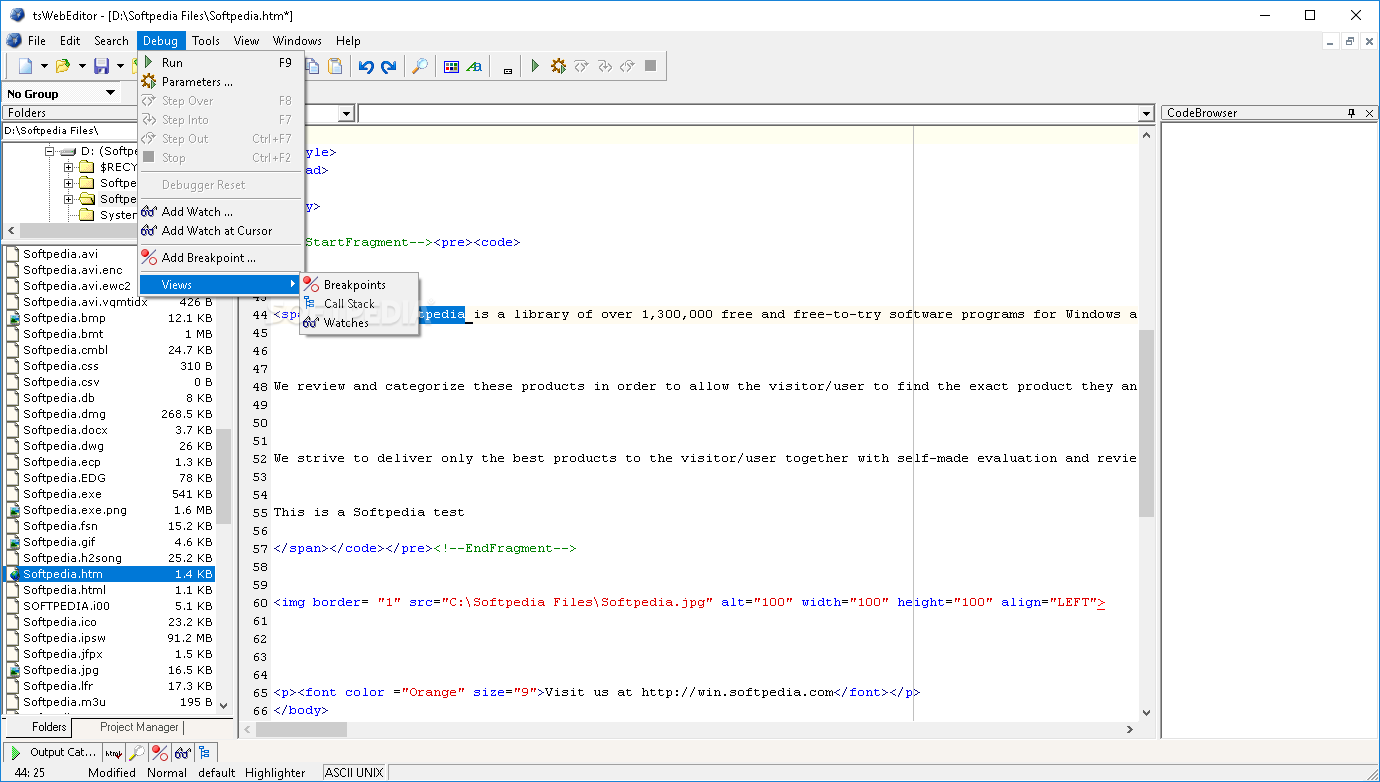Screen dimensions: 1380x782
Task: Click the small box toolbar icon
Action: [x=508, y=71]
